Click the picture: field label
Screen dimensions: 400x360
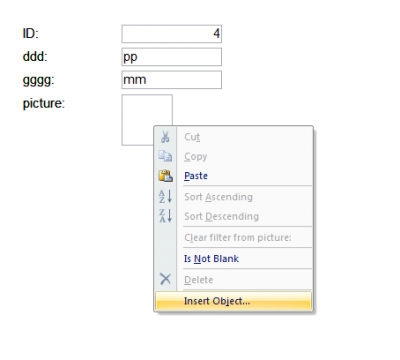pyautogui.click(x=44, y=104)
